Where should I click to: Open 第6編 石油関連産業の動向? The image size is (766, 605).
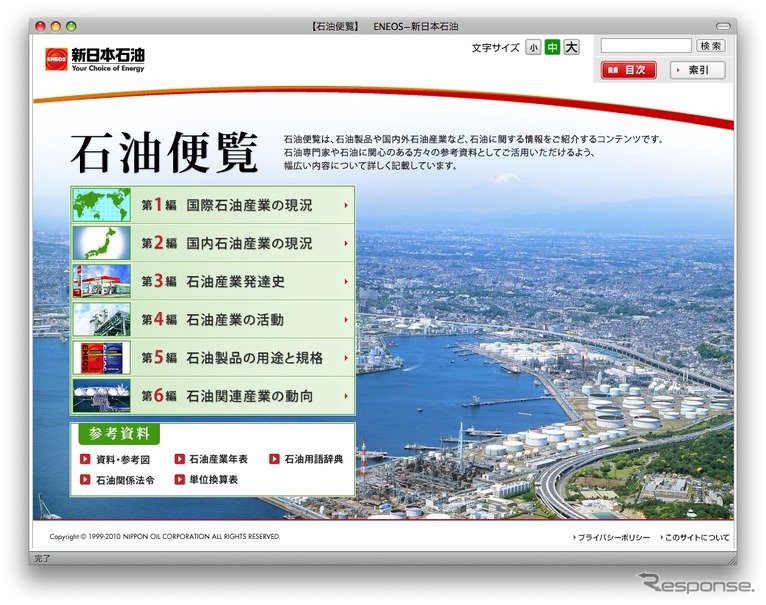tap(213, 396)
